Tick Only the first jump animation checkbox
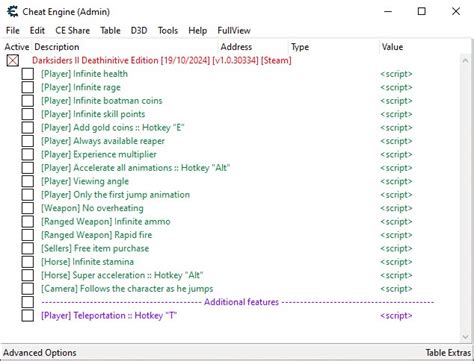Viewport: 474px width, 361px height. click(x=28, y=195)
